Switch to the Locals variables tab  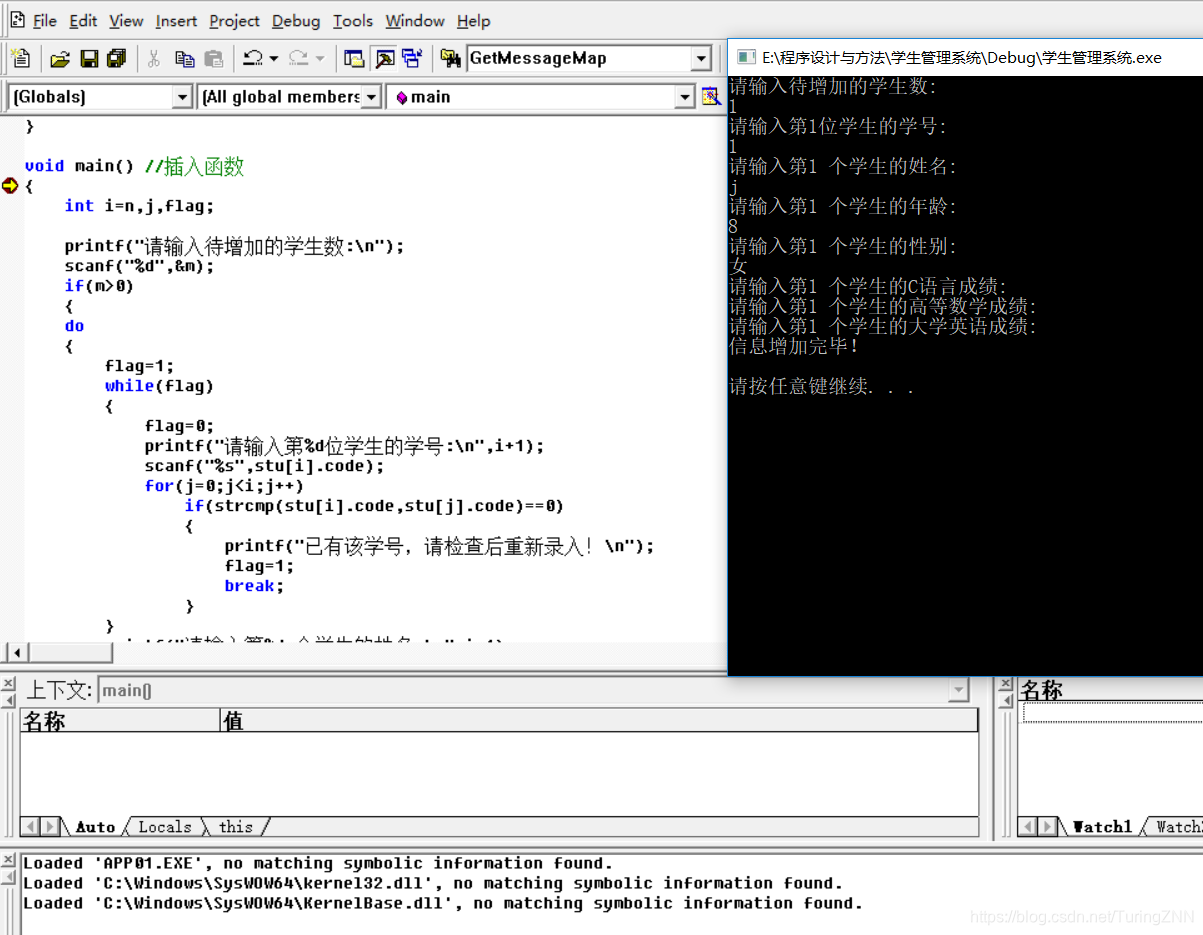pyautogui.click(x=164, y=827)
